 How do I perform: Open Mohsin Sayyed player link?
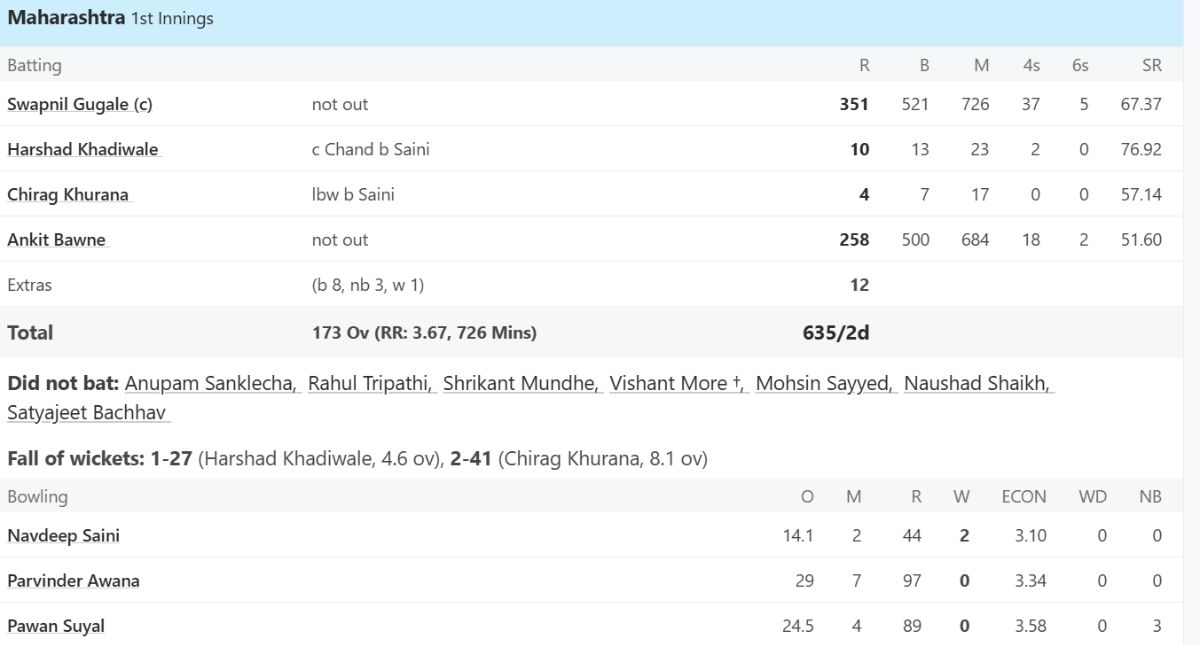tap(826, 383)
